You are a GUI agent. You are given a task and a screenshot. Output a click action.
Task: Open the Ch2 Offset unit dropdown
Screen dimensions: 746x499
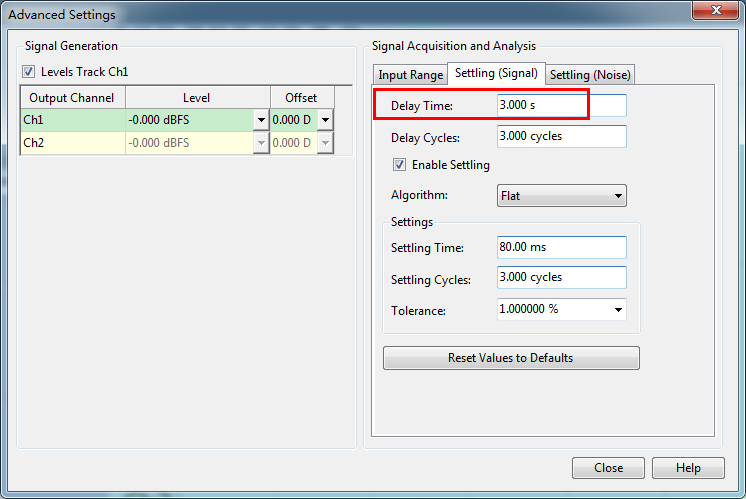(x=325, y=143)
